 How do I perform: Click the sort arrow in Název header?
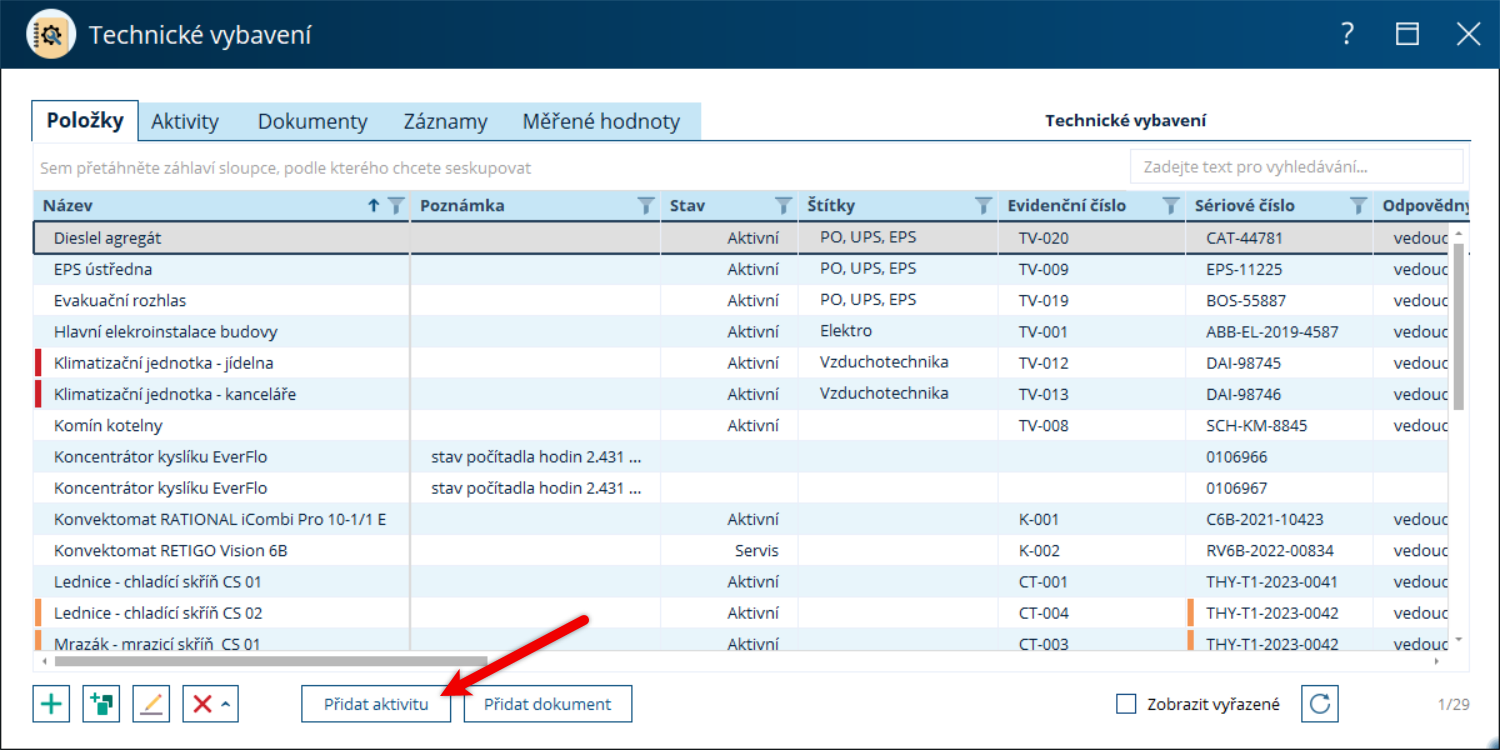pos(374,206)
